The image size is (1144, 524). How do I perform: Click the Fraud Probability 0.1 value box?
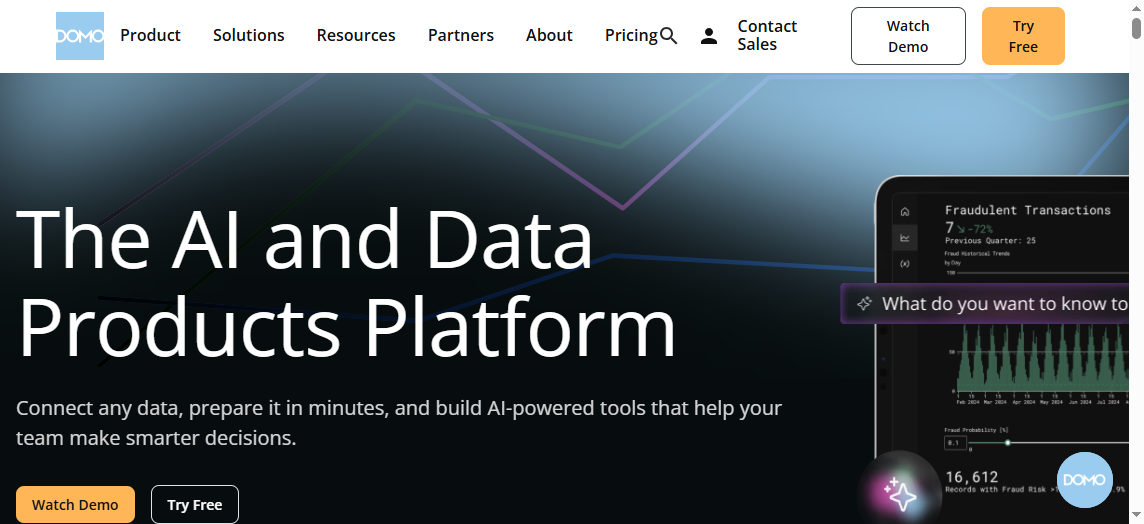point(955,442)
